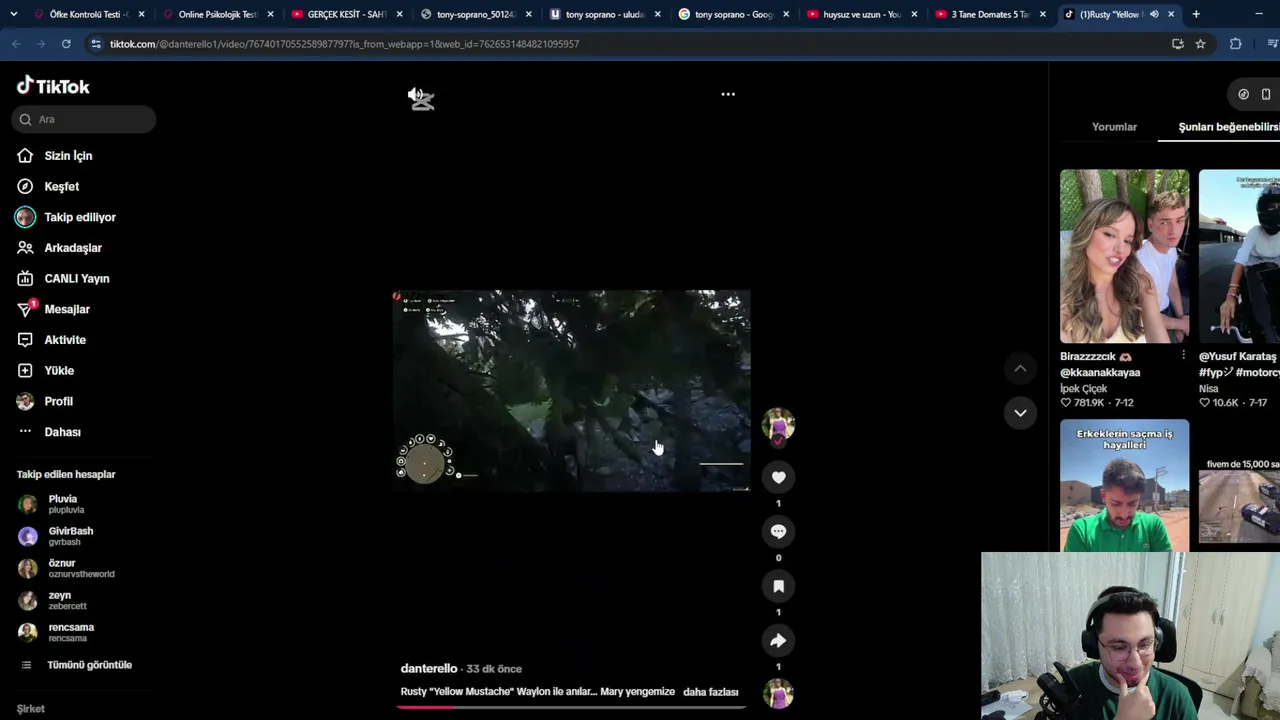Follow the creator via avatar plus badge
The image size is (1280, 720).
click(778, 441)
